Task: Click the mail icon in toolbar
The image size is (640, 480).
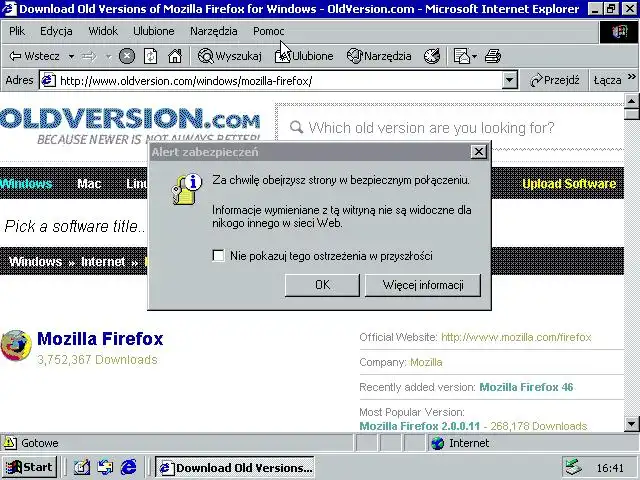Action: [462, 56]
